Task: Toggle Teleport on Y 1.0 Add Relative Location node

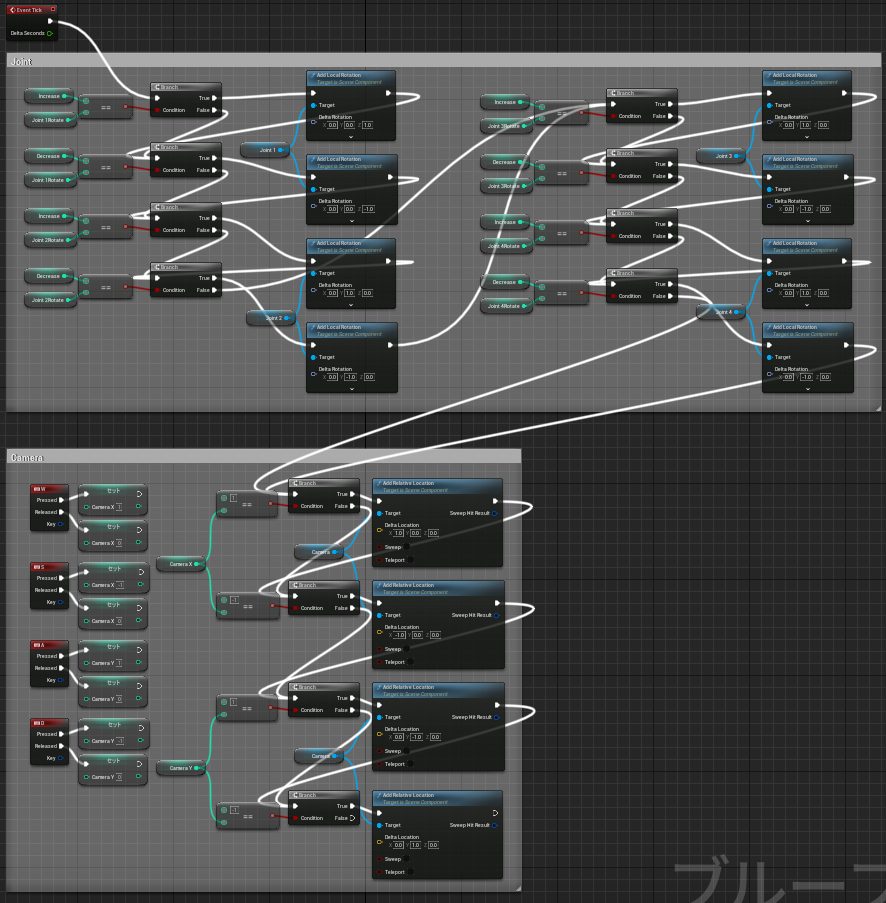Action: tap(410, 872)
